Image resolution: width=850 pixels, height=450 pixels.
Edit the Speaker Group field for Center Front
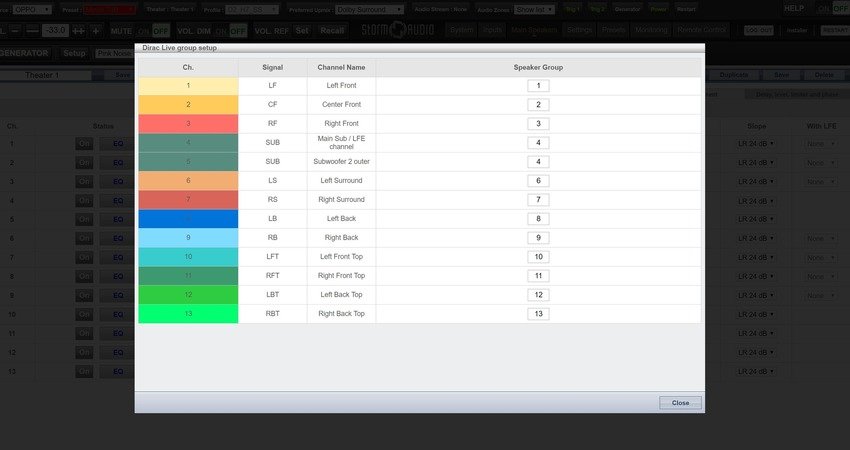pyautogui.click(x=538, y=105)
